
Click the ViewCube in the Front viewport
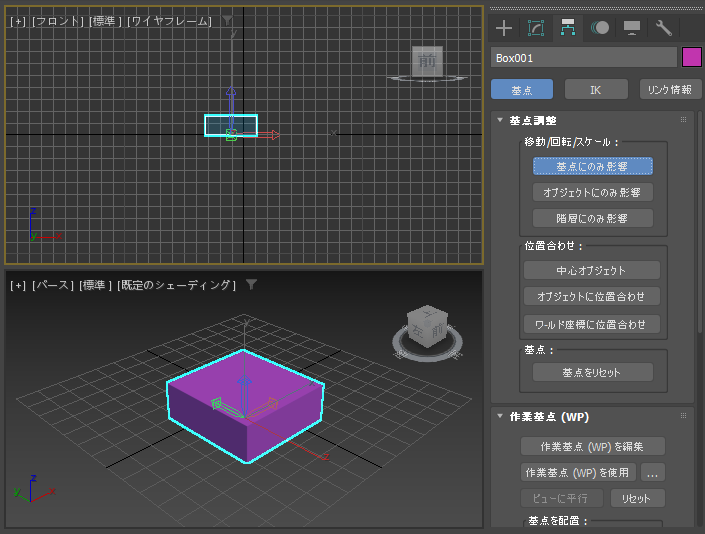427,62
